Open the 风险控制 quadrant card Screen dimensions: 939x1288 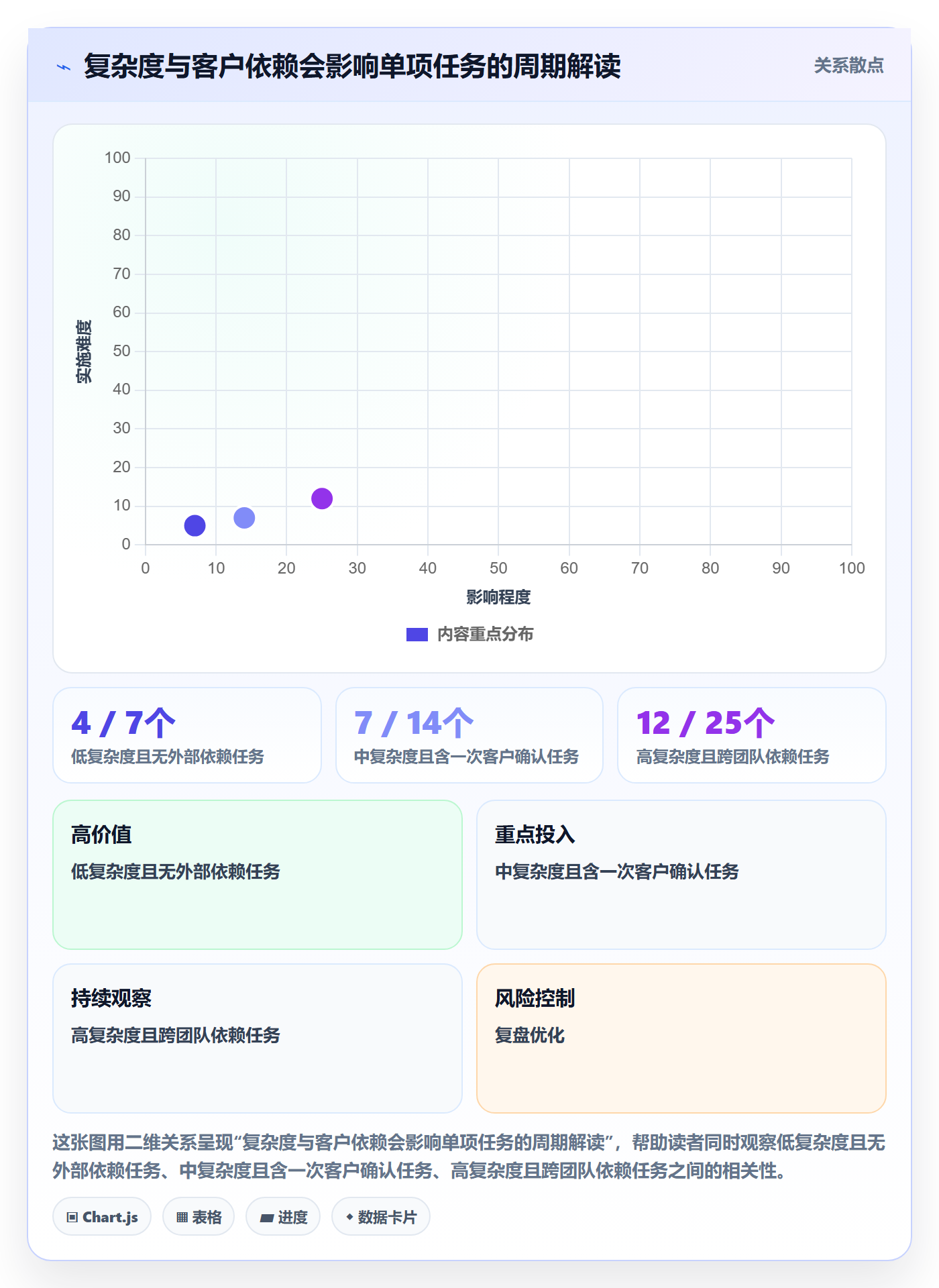pos(681,1038)
